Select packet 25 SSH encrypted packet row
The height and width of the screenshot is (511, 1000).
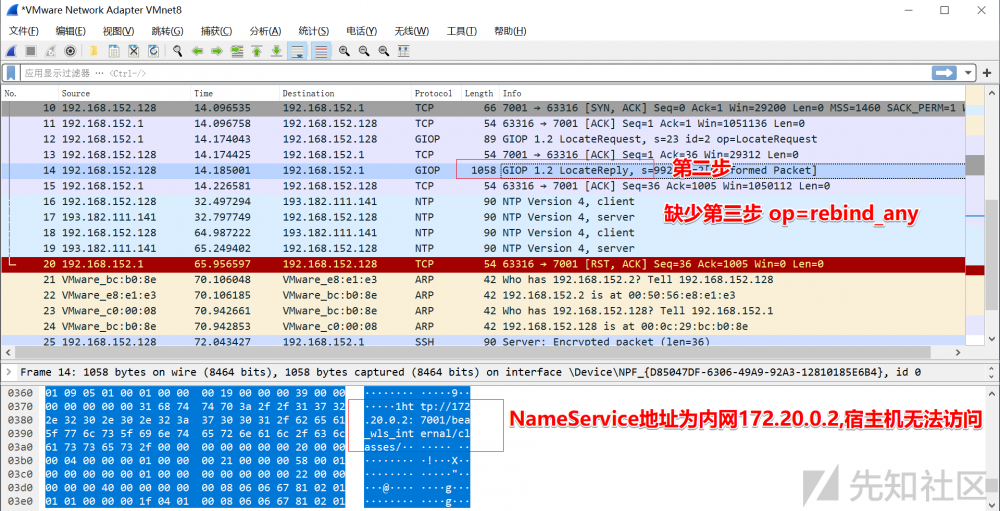[483, 342]
